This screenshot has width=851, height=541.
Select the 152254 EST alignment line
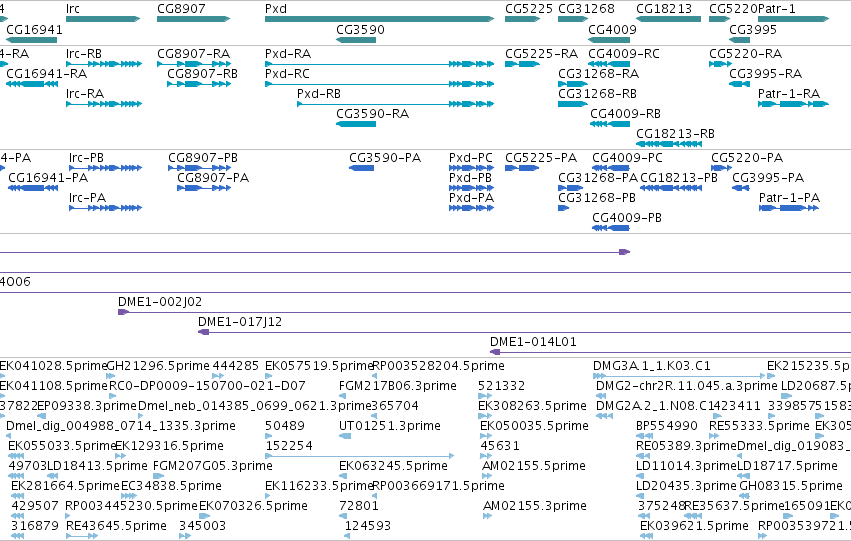pyautogui.click(x=359, y=456)
